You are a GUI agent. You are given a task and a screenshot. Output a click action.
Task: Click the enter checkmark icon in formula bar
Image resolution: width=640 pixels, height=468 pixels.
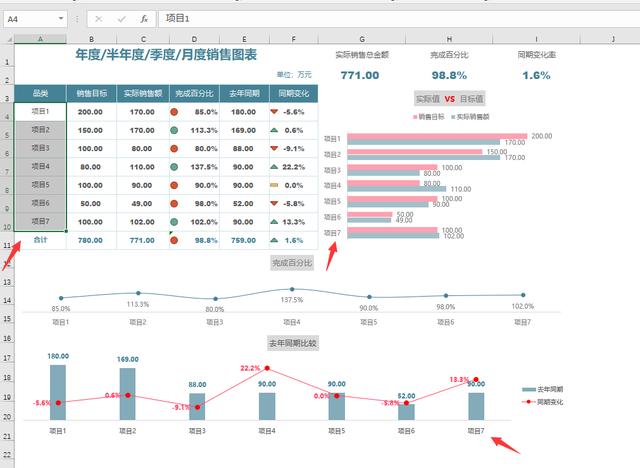pos(121,19)
